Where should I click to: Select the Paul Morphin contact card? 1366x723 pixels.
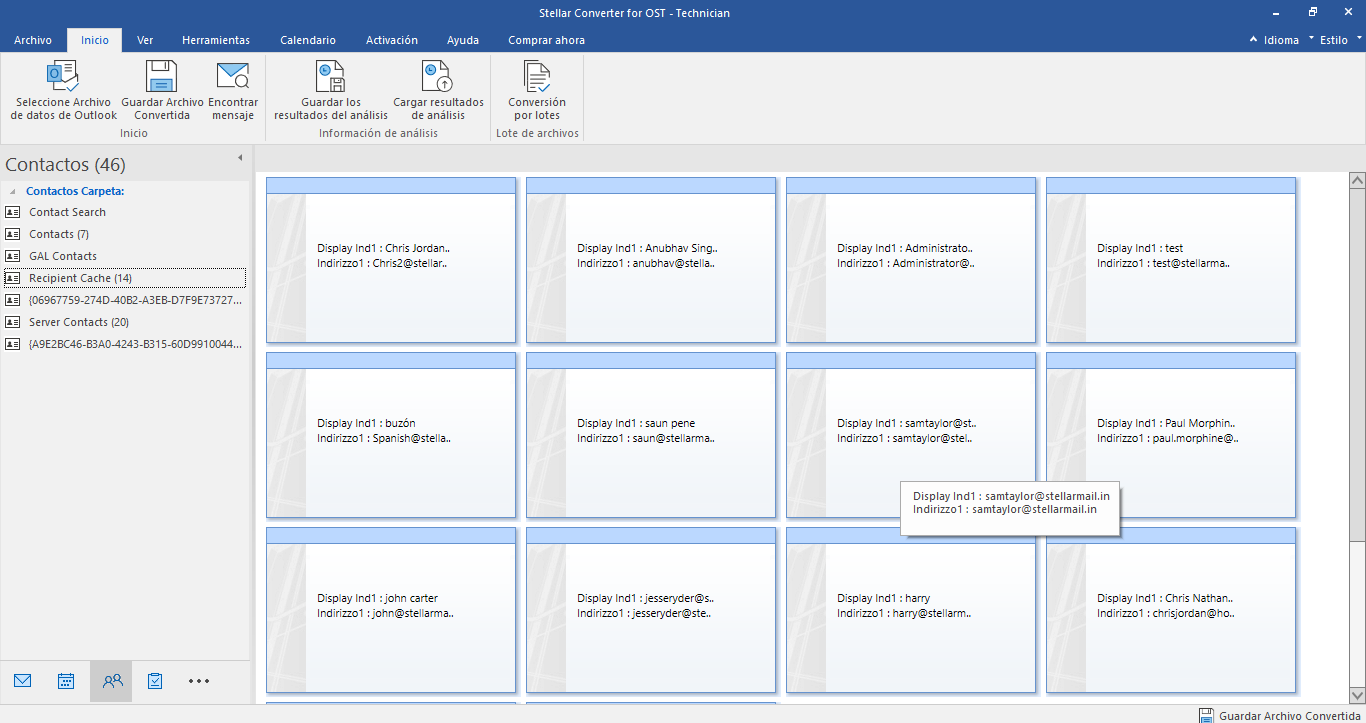coord(1170,431)
